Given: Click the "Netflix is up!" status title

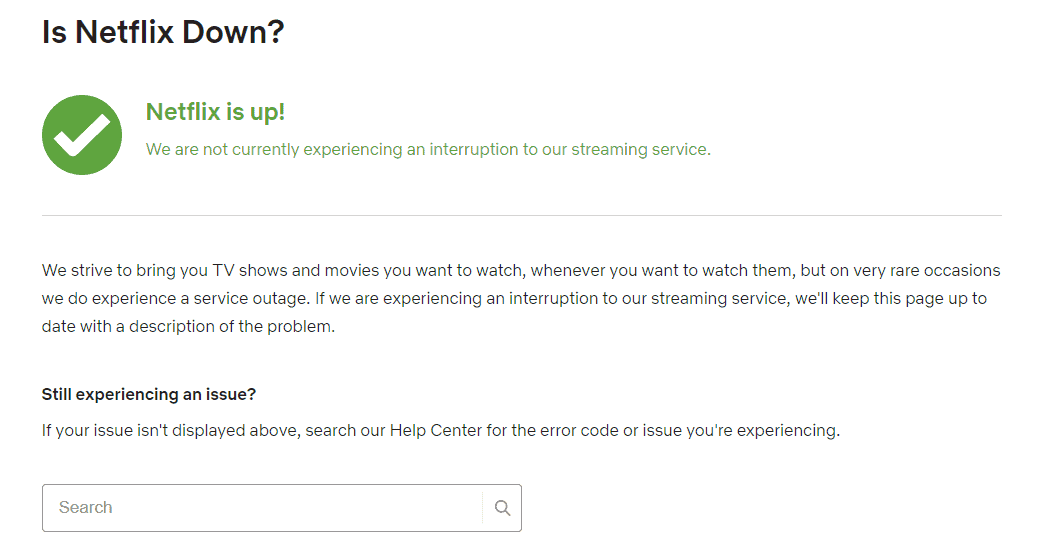Looking at the screenshot, I should [215, 112].
